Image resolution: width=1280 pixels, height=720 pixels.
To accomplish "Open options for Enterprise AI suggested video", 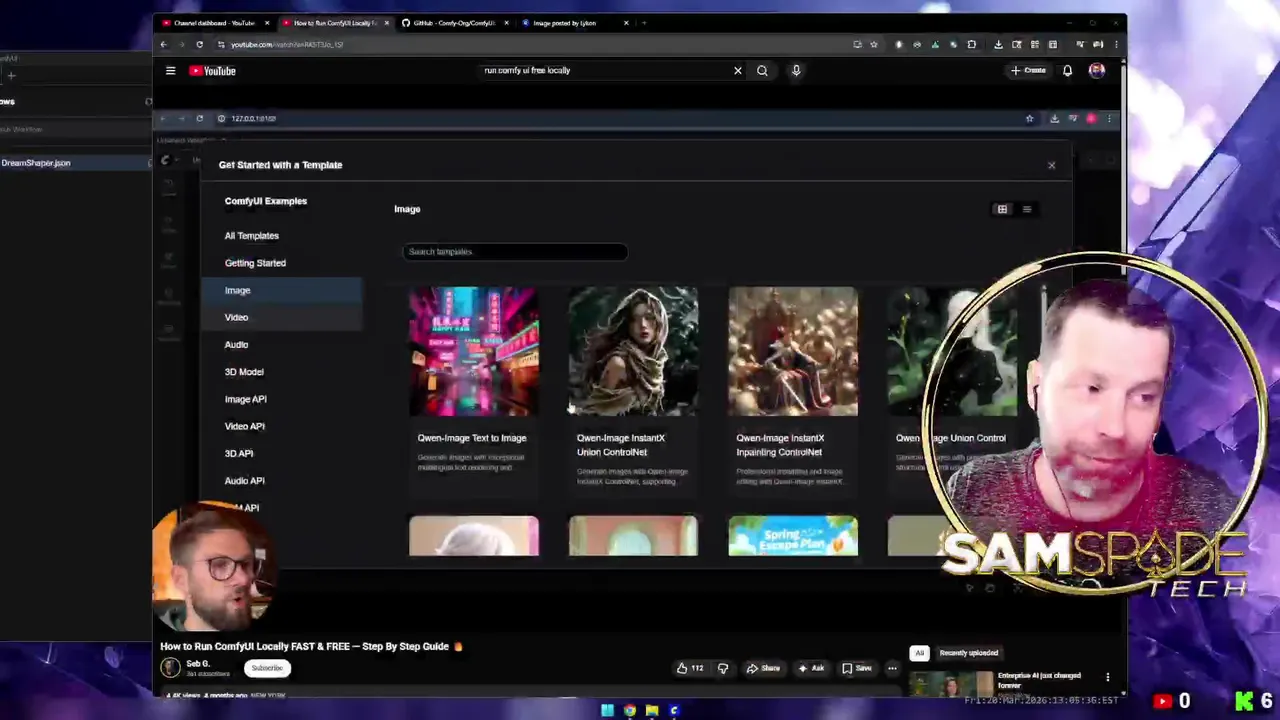I will coord(1107,677).
